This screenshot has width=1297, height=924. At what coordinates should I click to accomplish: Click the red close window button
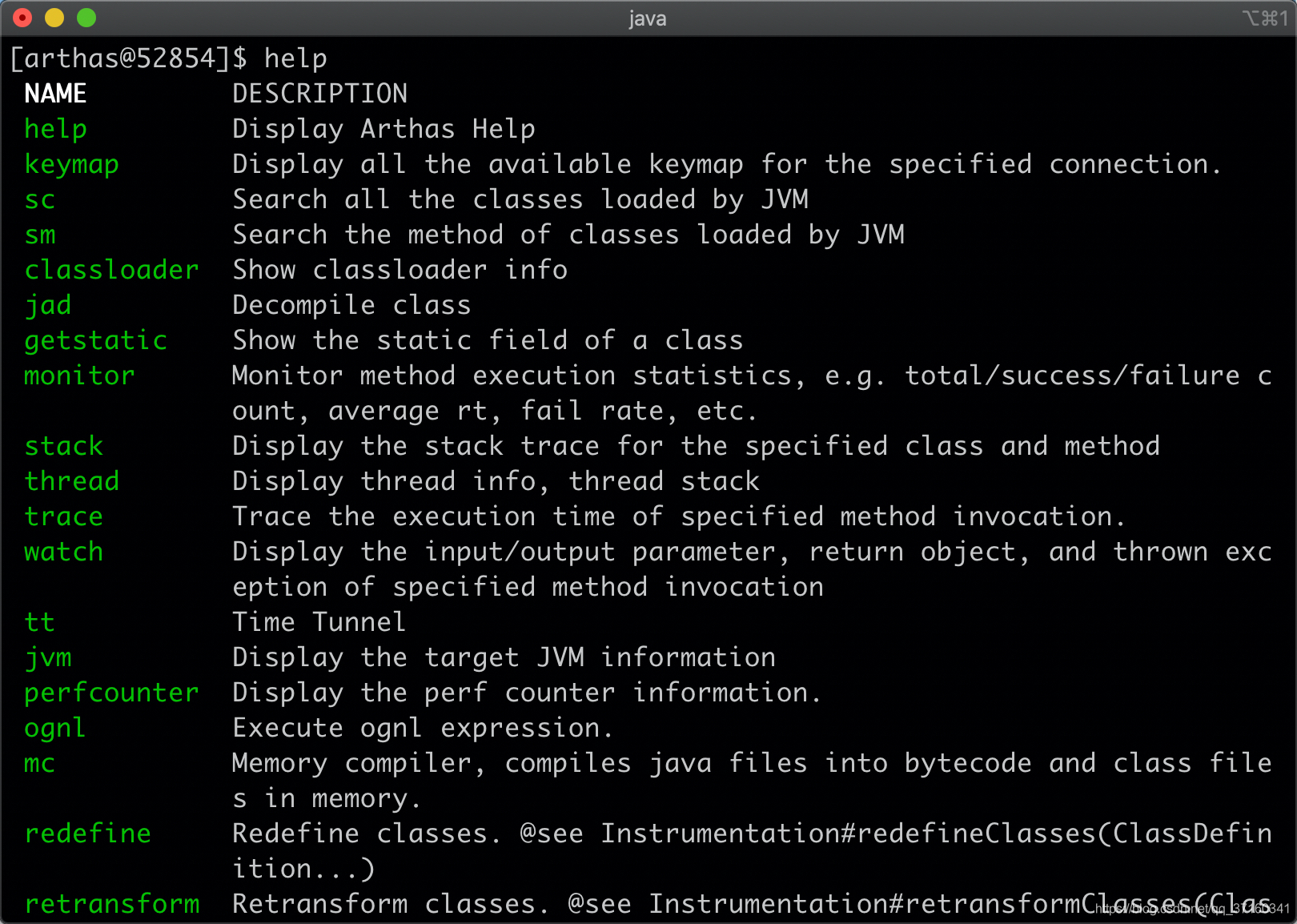[23, 18]
